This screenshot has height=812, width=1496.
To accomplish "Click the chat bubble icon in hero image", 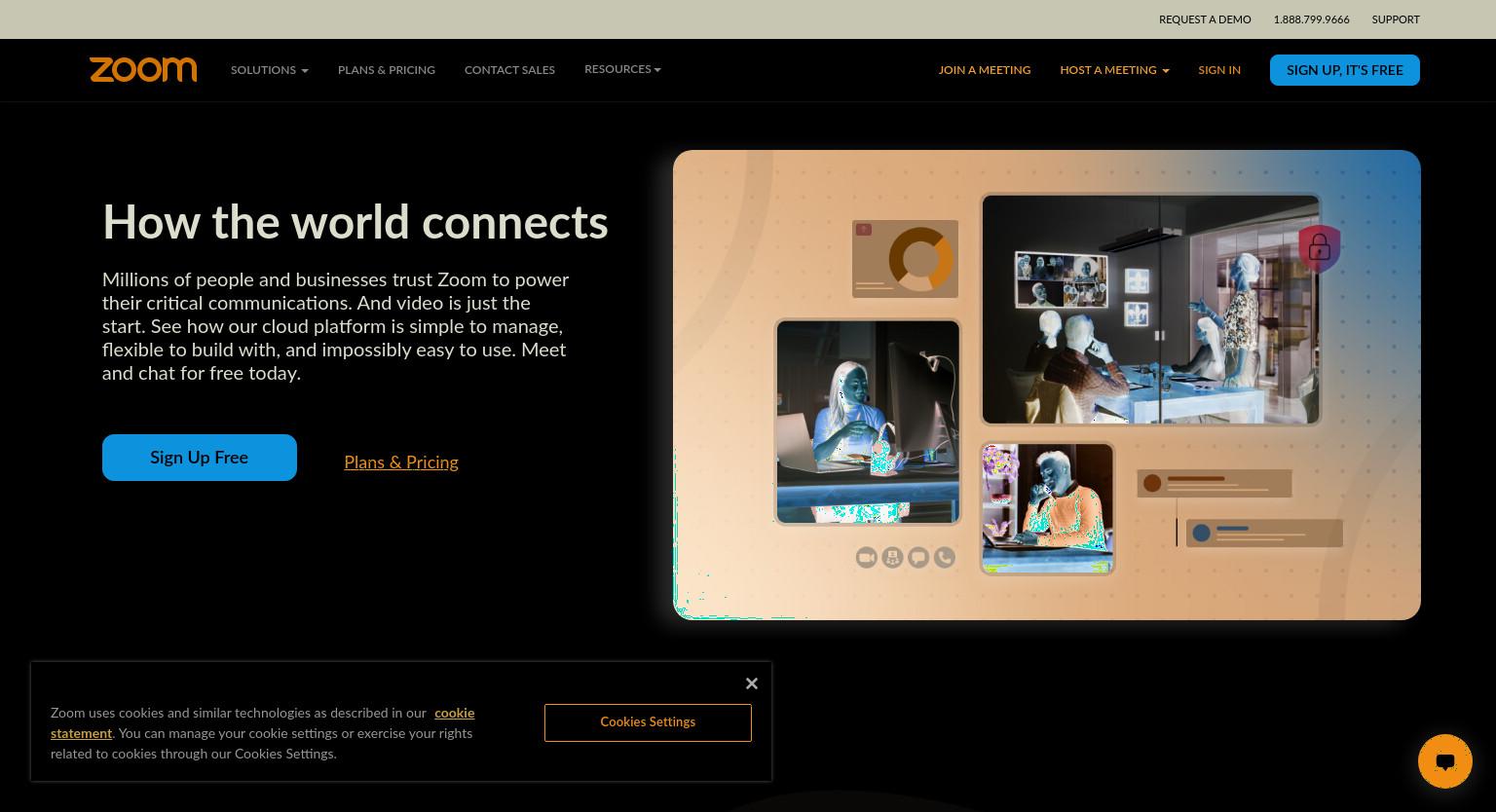I will (x=918, y=557).
